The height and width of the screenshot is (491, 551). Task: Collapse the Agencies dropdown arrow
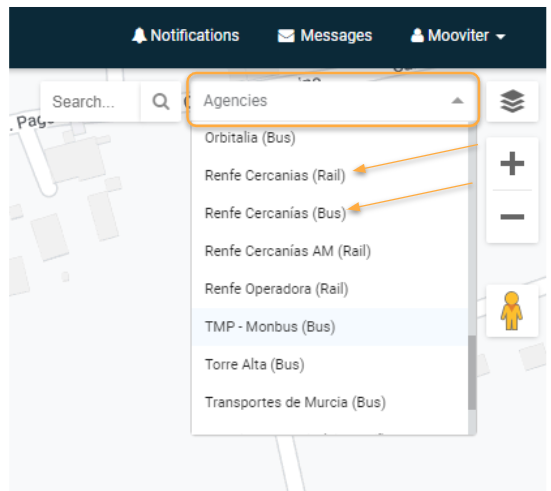(457, 101)
